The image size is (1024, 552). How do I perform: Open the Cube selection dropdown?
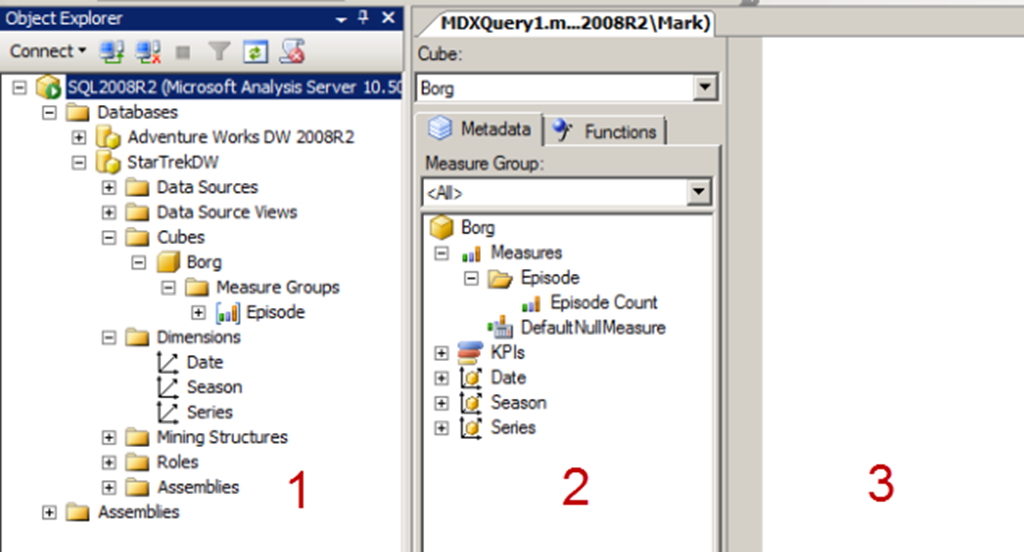pos(706,88)
